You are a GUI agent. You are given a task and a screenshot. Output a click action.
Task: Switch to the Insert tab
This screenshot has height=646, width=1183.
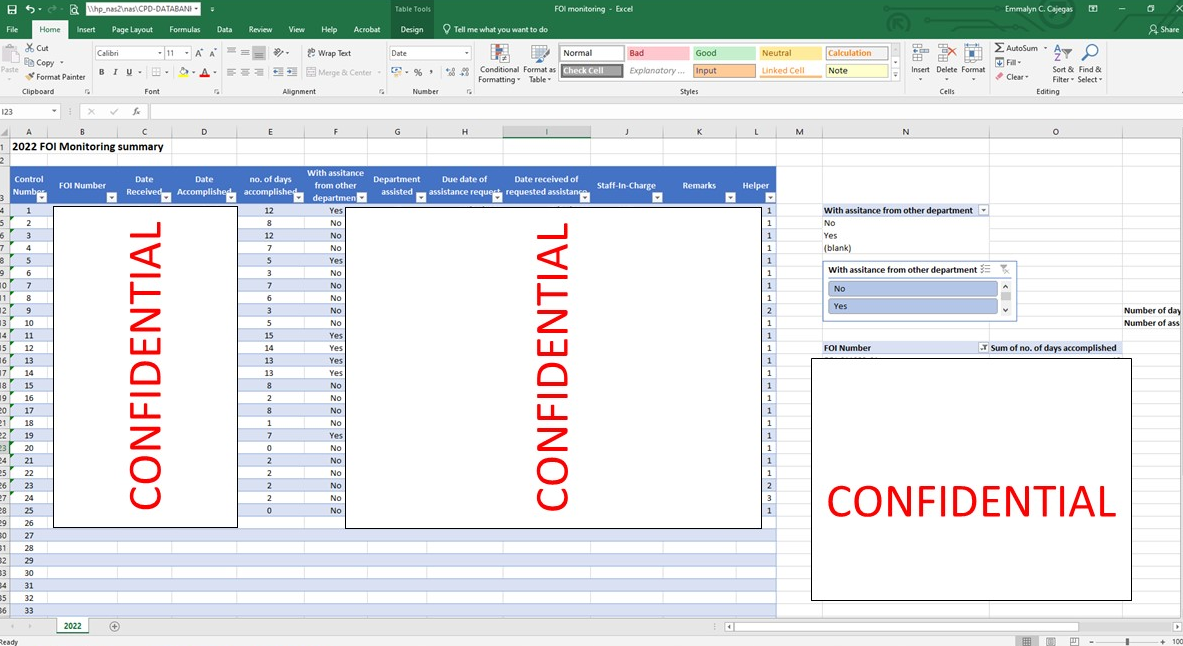point(86,29)
